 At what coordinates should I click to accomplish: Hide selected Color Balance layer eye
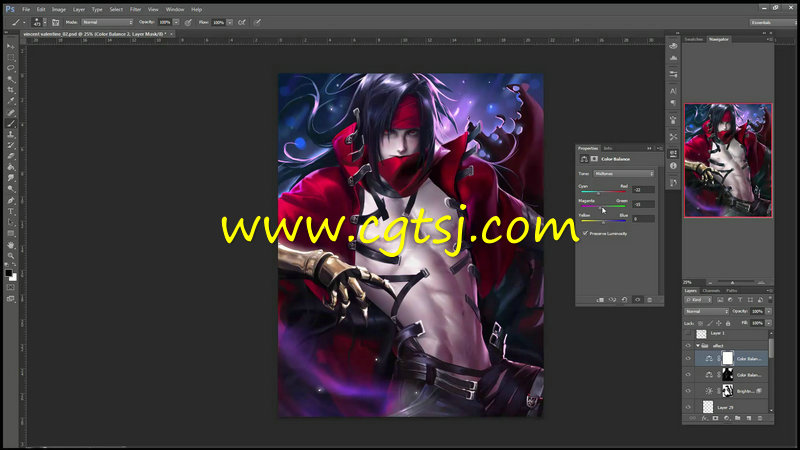pos(688,359)
